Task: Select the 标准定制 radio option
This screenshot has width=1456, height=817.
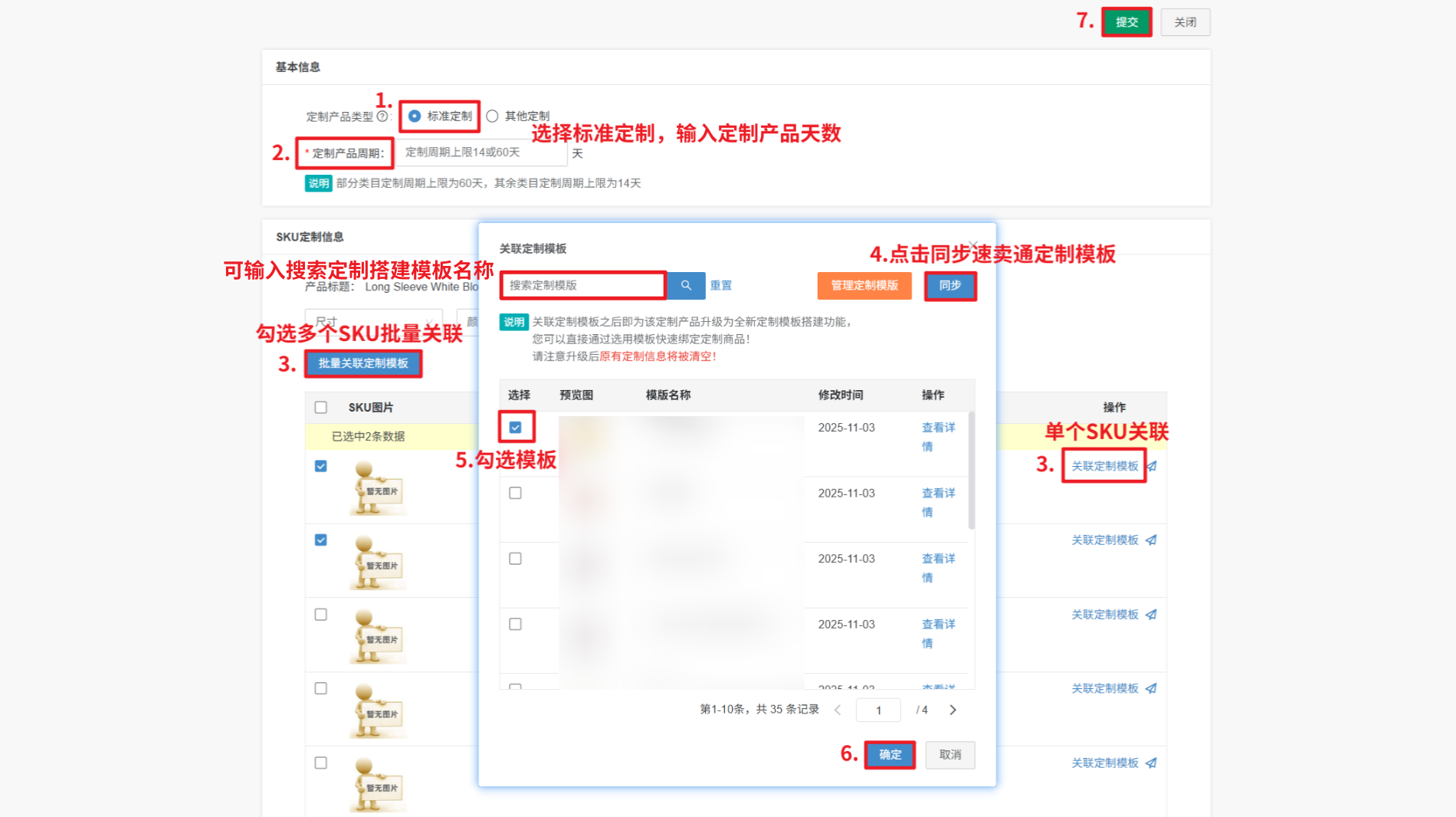Action: click(415, 116)
